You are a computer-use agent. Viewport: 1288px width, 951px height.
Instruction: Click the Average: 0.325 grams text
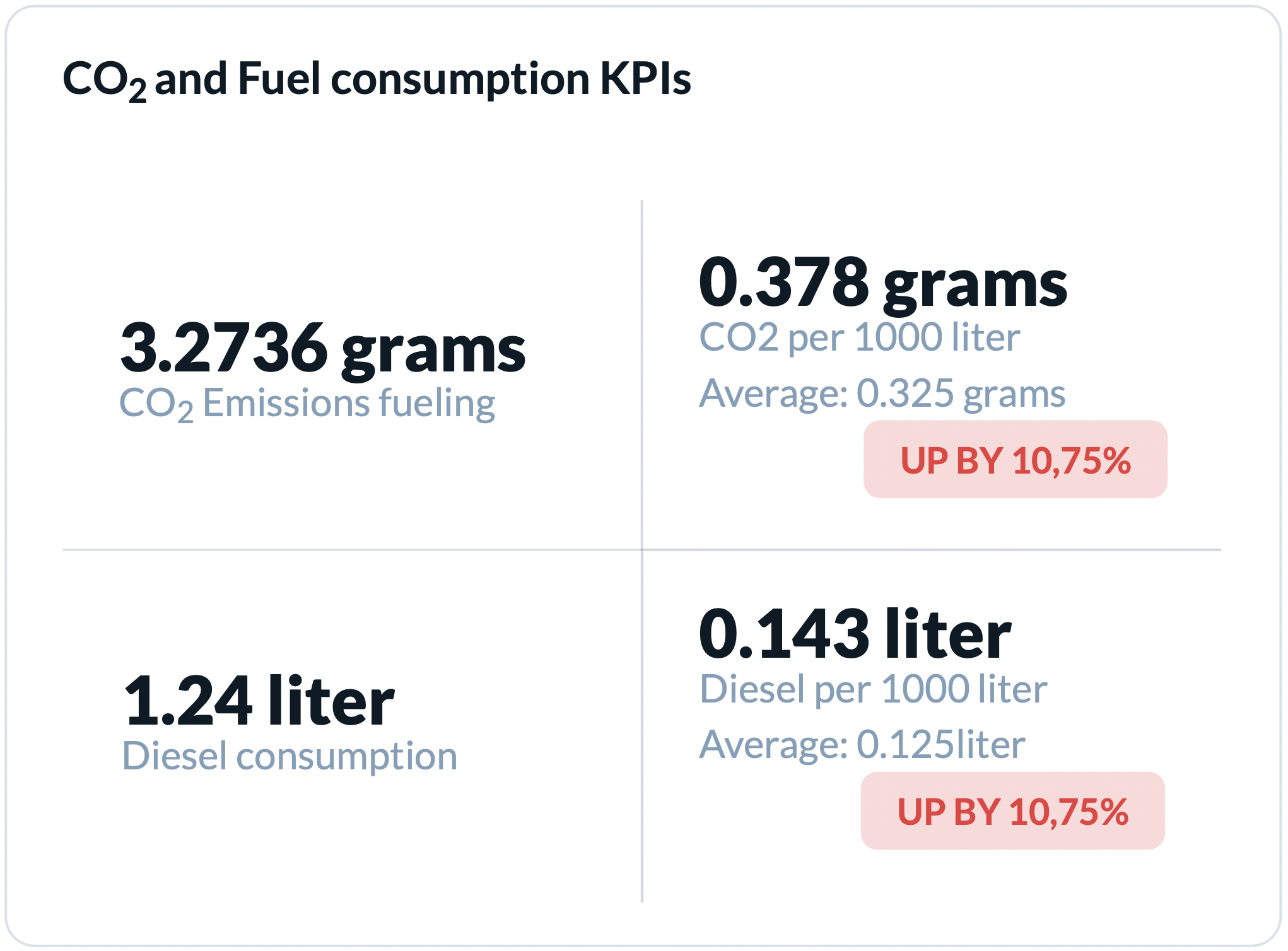[x=882, y=394]
